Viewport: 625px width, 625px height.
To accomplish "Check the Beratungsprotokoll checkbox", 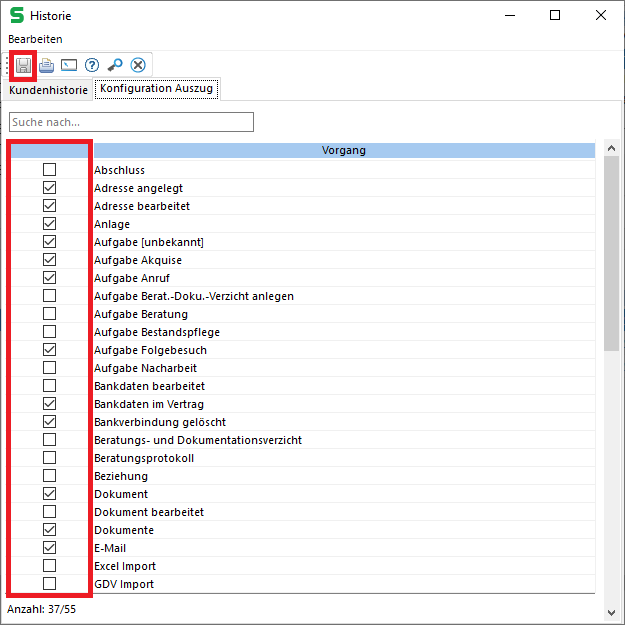I will pyautogui.click(x=50, y=458).
